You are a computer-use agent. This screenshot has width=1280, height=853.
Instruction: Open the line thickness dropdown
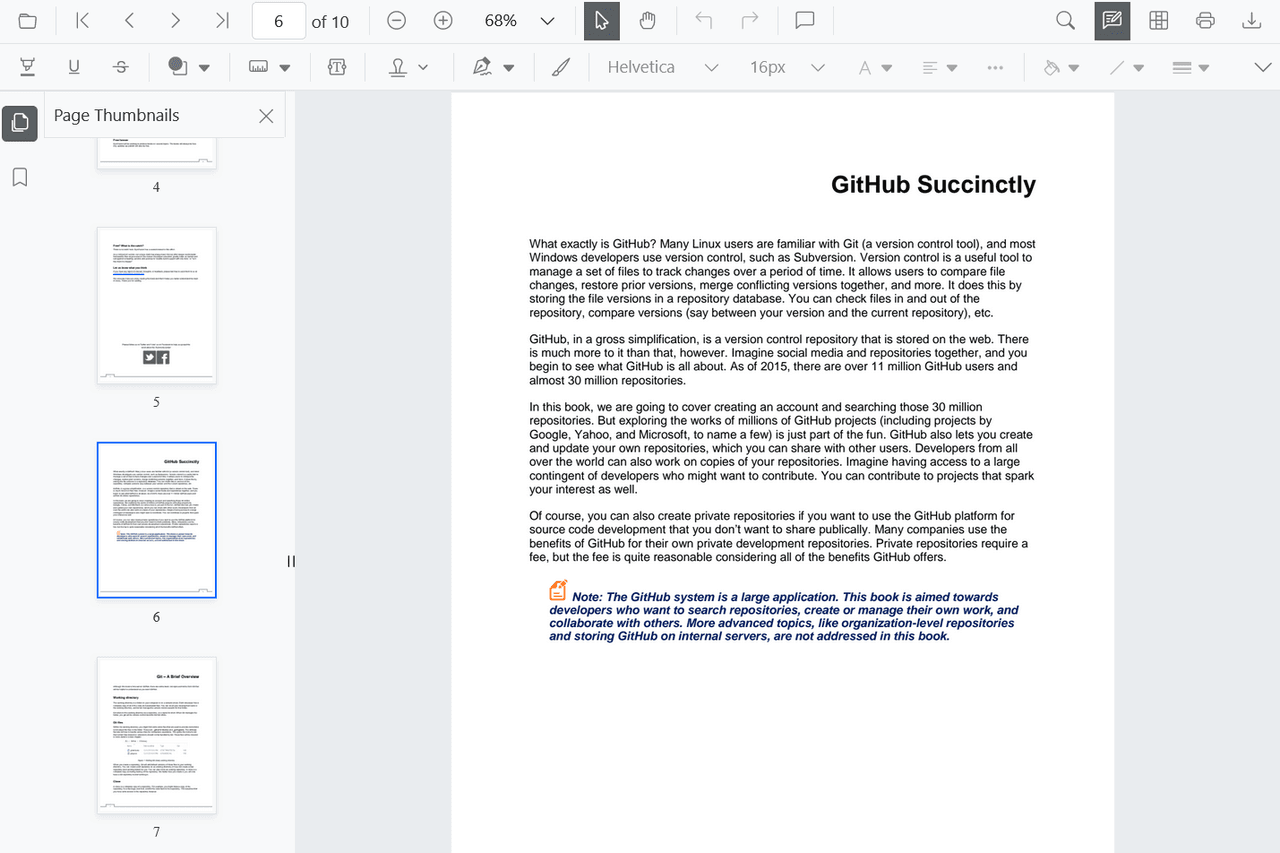pyautogui.click(x=1190, y=67)
